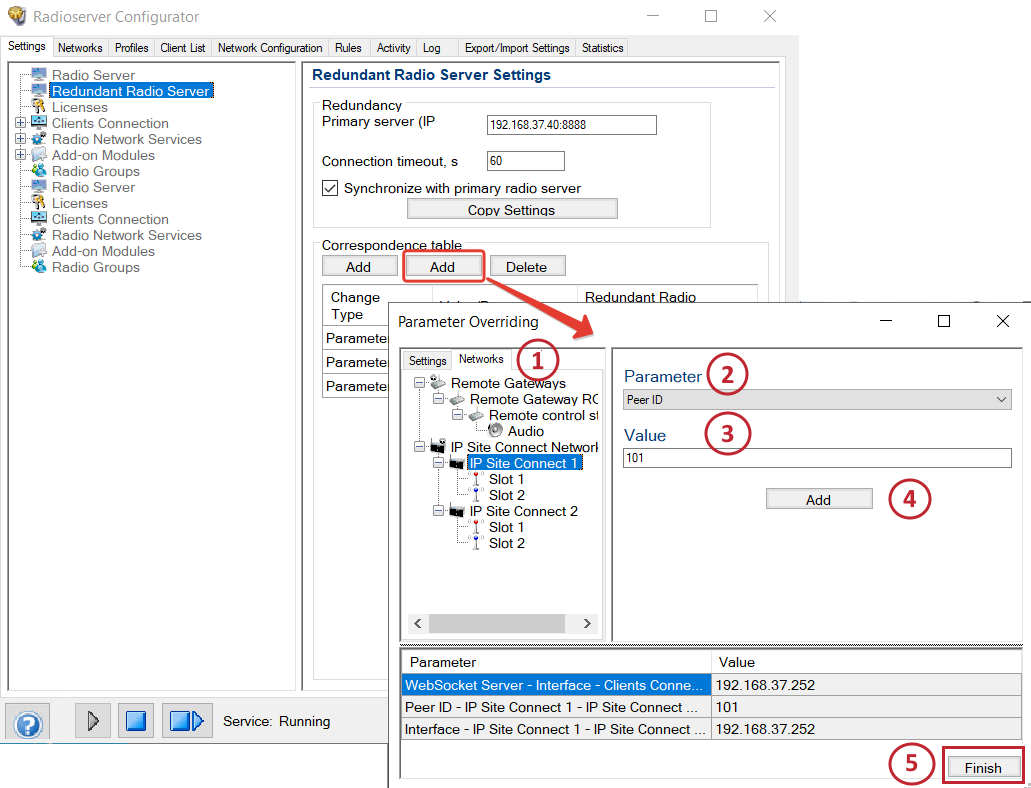Select the Interface - IP Site Connect 1 row
This screenshot has width=1031, height=788.
(711, 729)
